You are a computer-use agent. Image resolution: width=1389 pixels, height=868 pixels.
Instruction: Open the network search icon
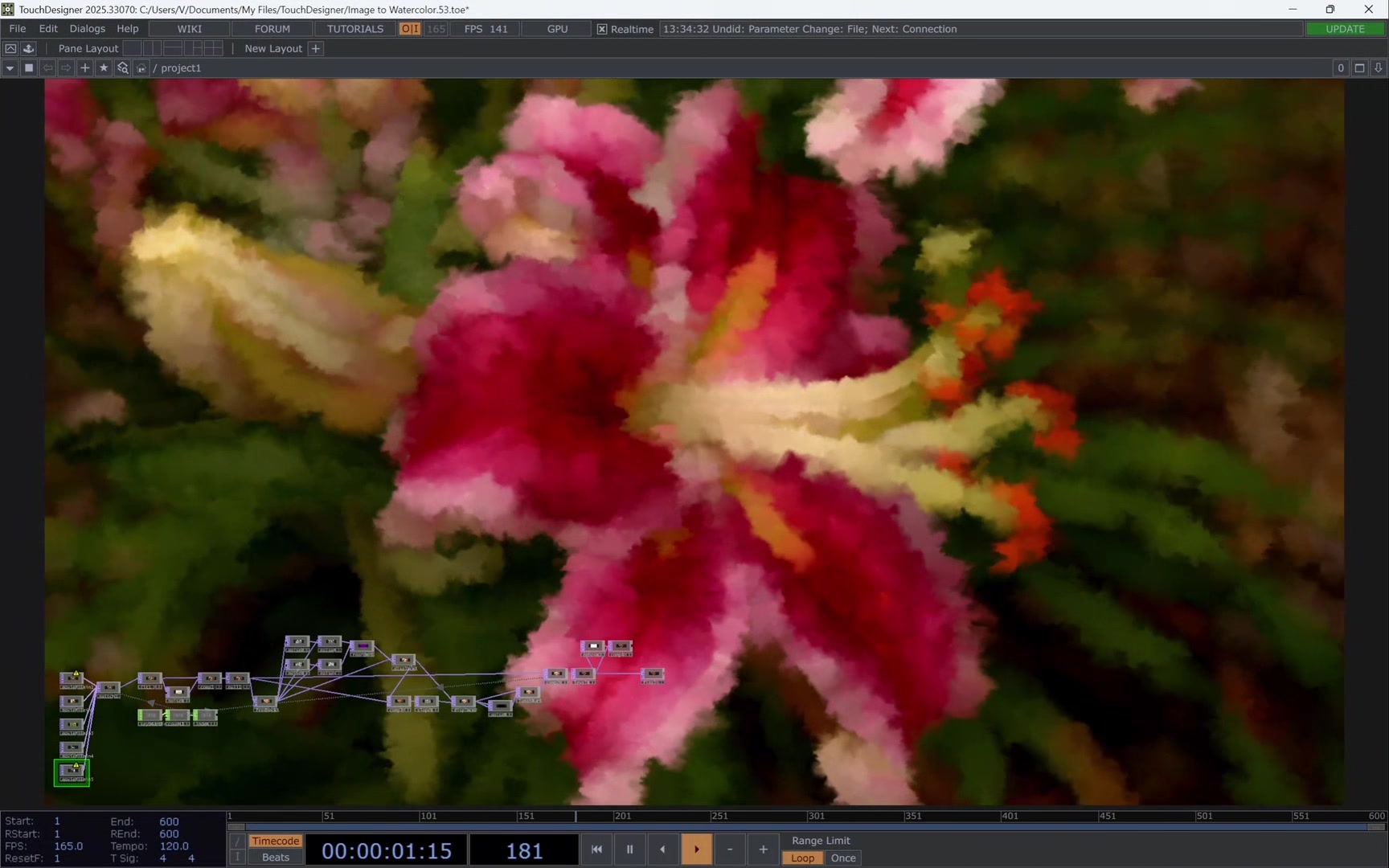(123, 68)
